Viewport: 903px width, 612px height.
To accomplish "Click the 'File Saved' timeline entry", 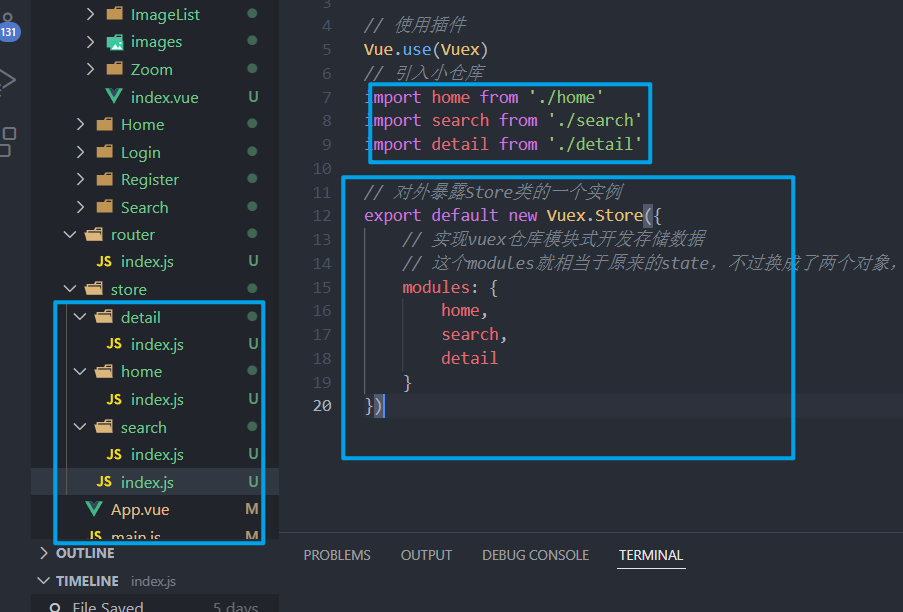I will point(108,607).
